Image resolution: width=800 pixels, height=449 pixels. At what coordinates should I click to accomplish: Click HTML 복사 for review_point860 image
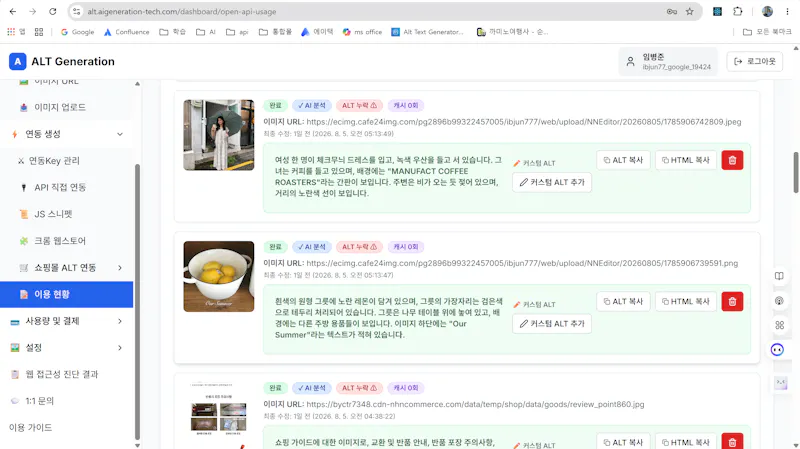[x=686, y=442]
